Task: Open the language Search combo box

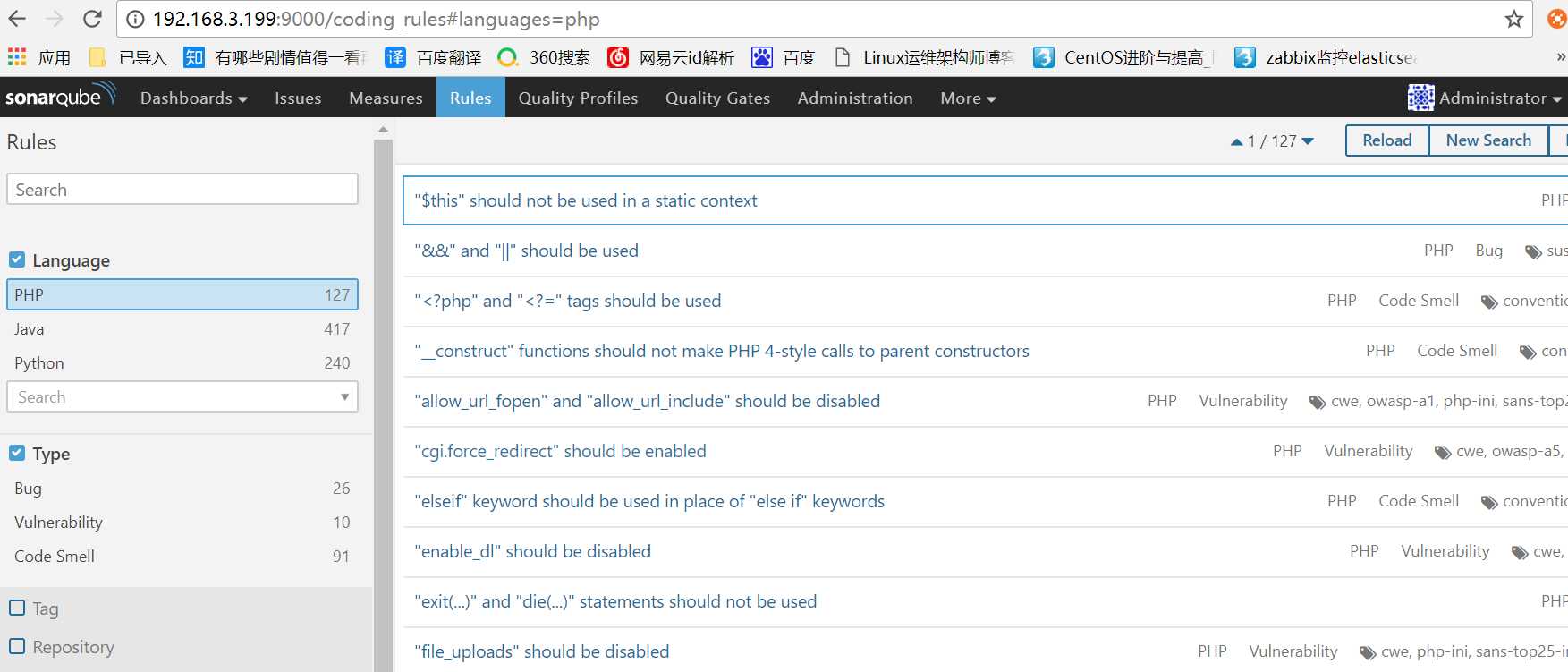Action: pyautogui.click(x=182, y=396)
